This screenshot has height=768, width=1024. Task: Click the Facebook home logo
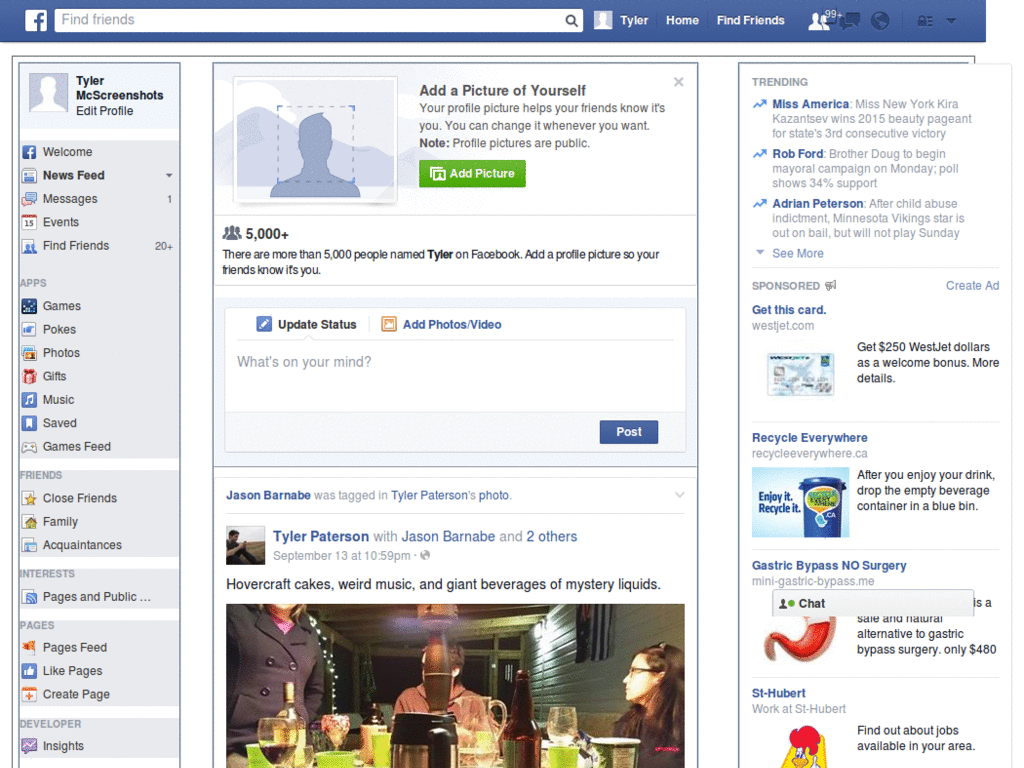[35, 20]
